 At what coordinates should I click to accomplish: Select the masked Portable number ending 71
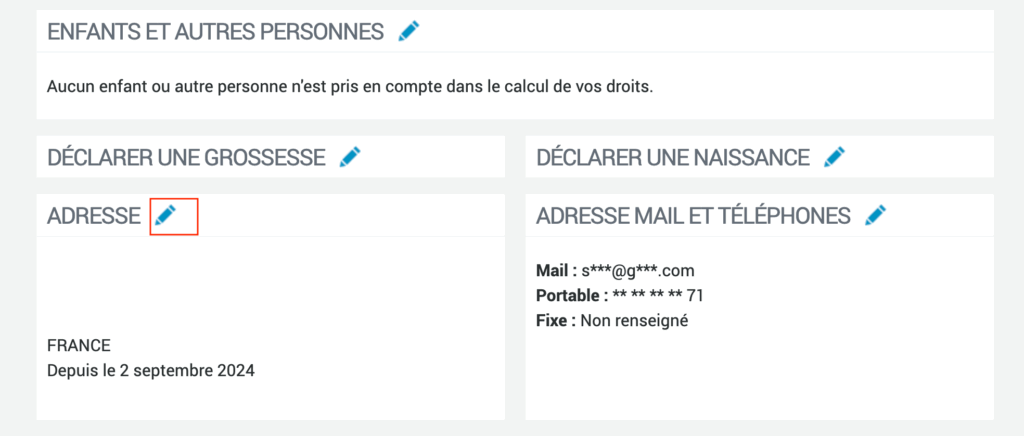click(658, 296)
